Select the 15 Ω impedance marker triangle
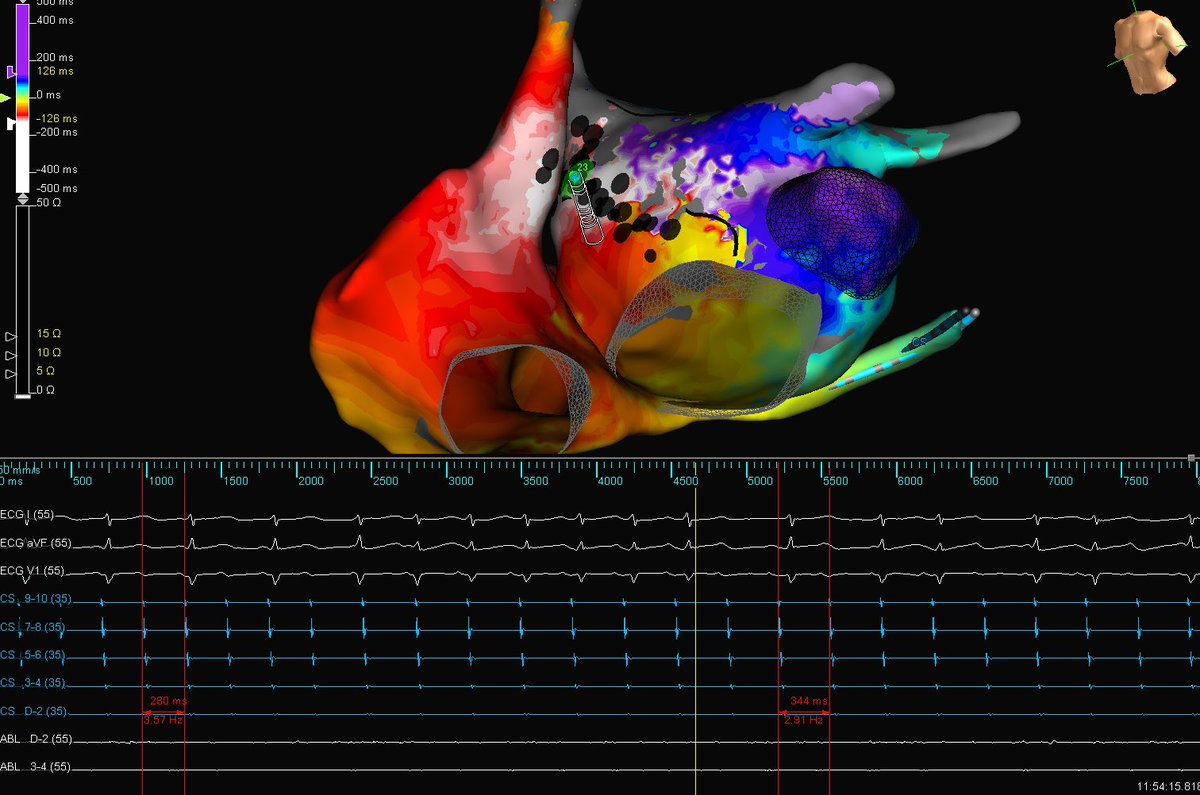Image resolution: width=1200 pixels, height=795 pixels. pyautogui.click(x=11, y=337)
